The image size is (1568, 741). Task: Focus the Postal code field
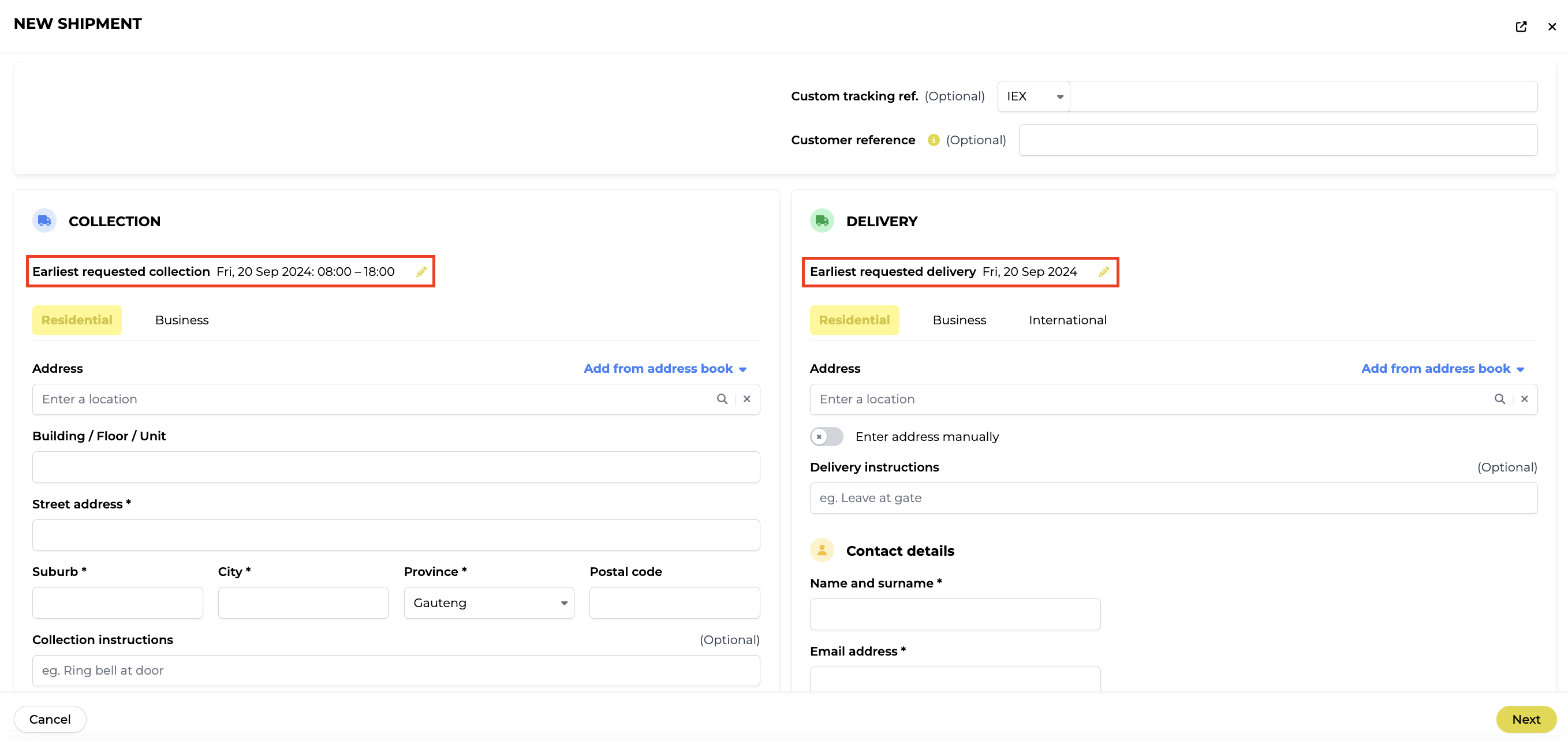(x=674, y=603)
